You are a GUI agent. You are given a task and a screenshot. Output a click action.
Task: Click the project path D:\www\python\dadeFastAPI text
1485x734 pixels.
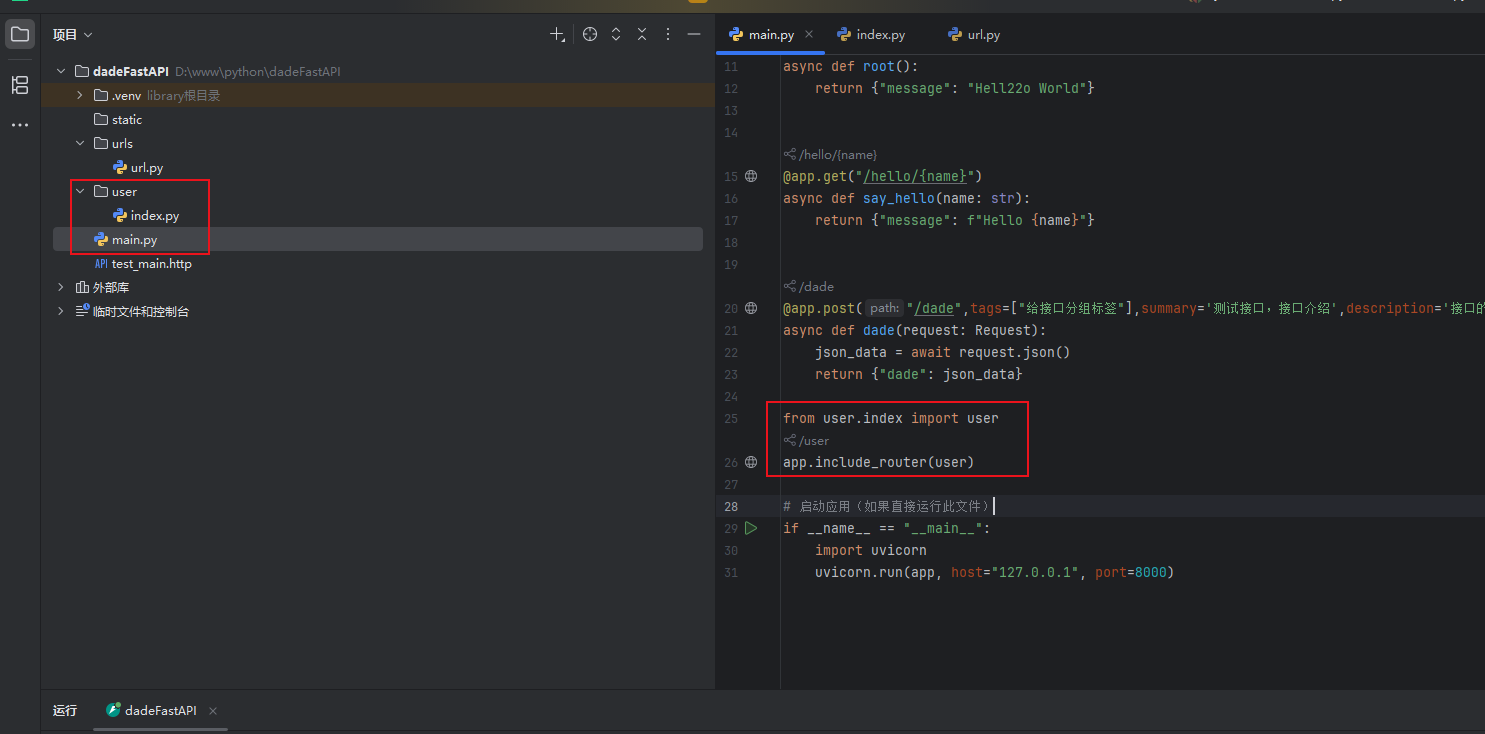tap(258, 72)
